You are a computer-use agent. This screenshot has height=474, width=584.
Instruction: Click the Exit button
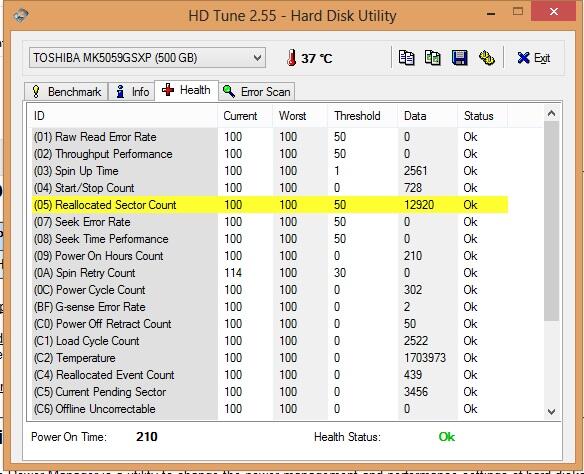coord(534,58)
